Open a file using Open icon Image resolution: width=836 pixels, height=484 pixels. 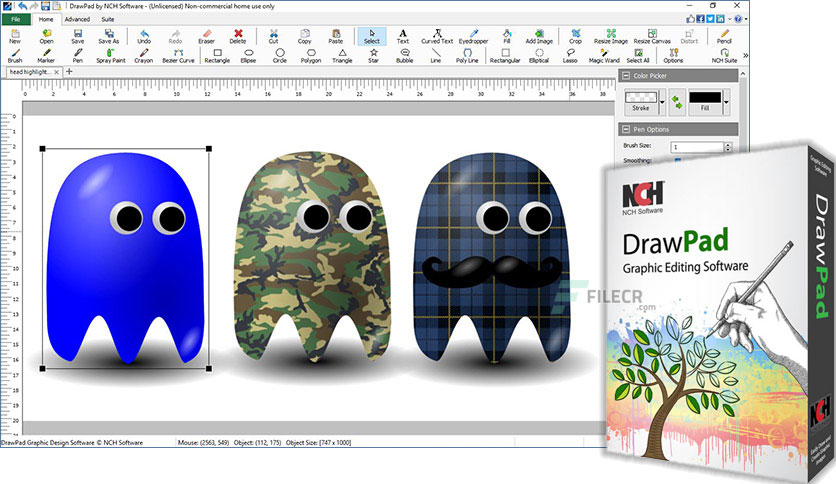(46, 36)
